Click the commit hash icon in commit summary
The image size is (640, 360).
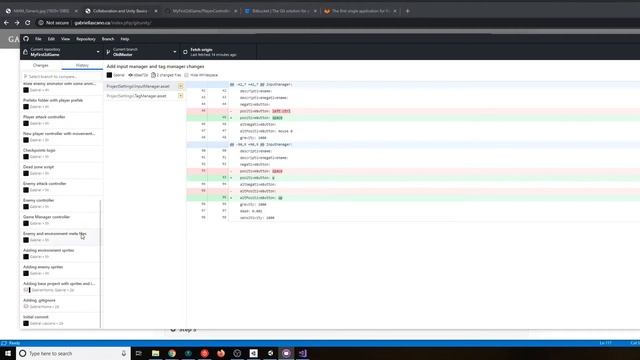(131, 75)
